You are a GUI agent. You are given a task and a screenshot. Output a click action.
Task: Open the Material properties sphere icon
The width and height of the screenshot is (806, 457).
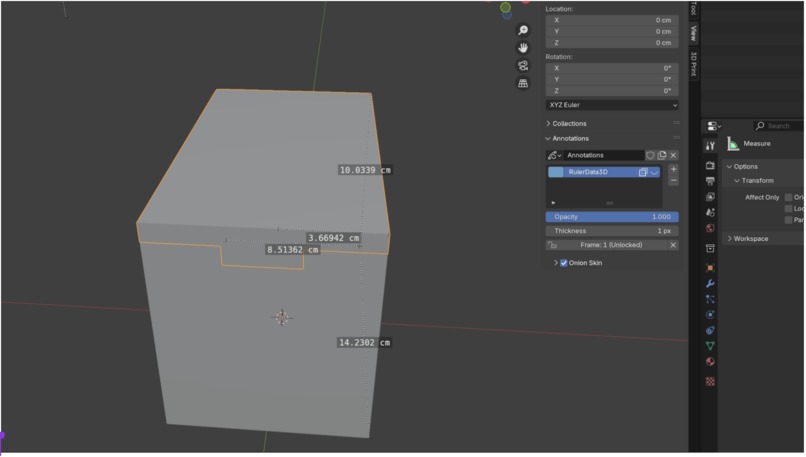[x=710, y=361]
